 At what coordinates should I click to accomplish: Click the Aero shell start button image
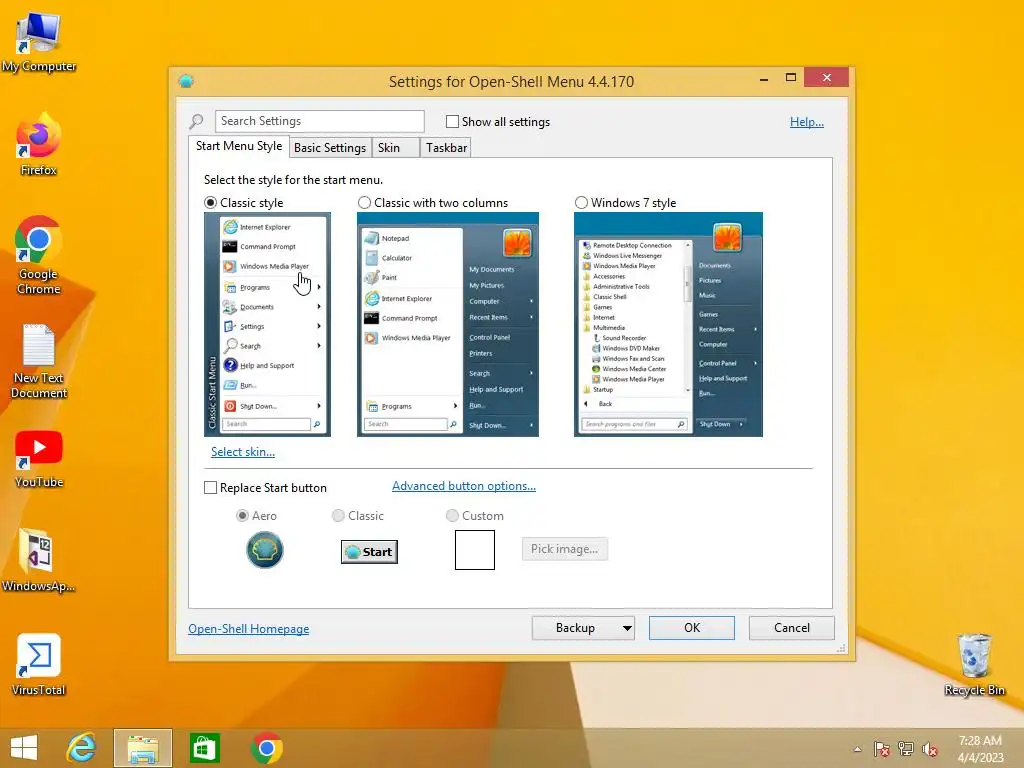[264, 550]
